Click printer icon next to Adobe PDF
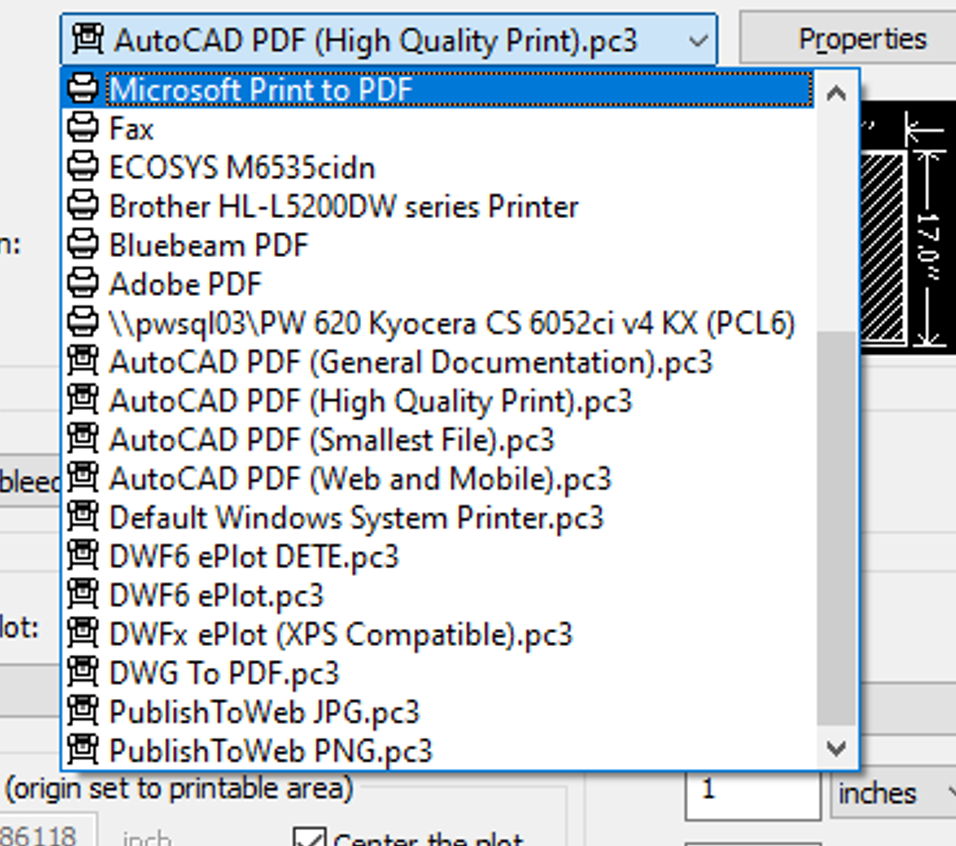 (83, 283)
